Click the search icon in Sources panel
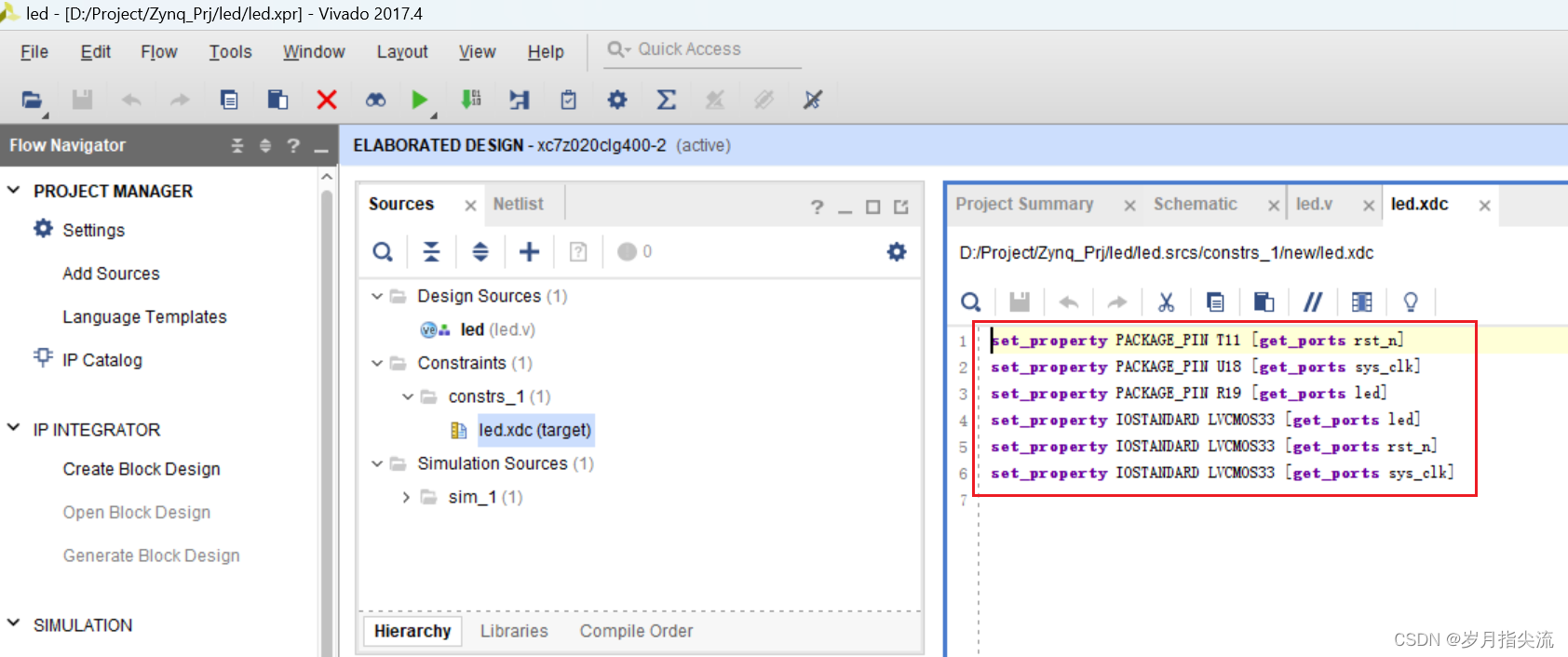Image resolution: width=1568 pixels, height=657 pixels. (383, 251)
